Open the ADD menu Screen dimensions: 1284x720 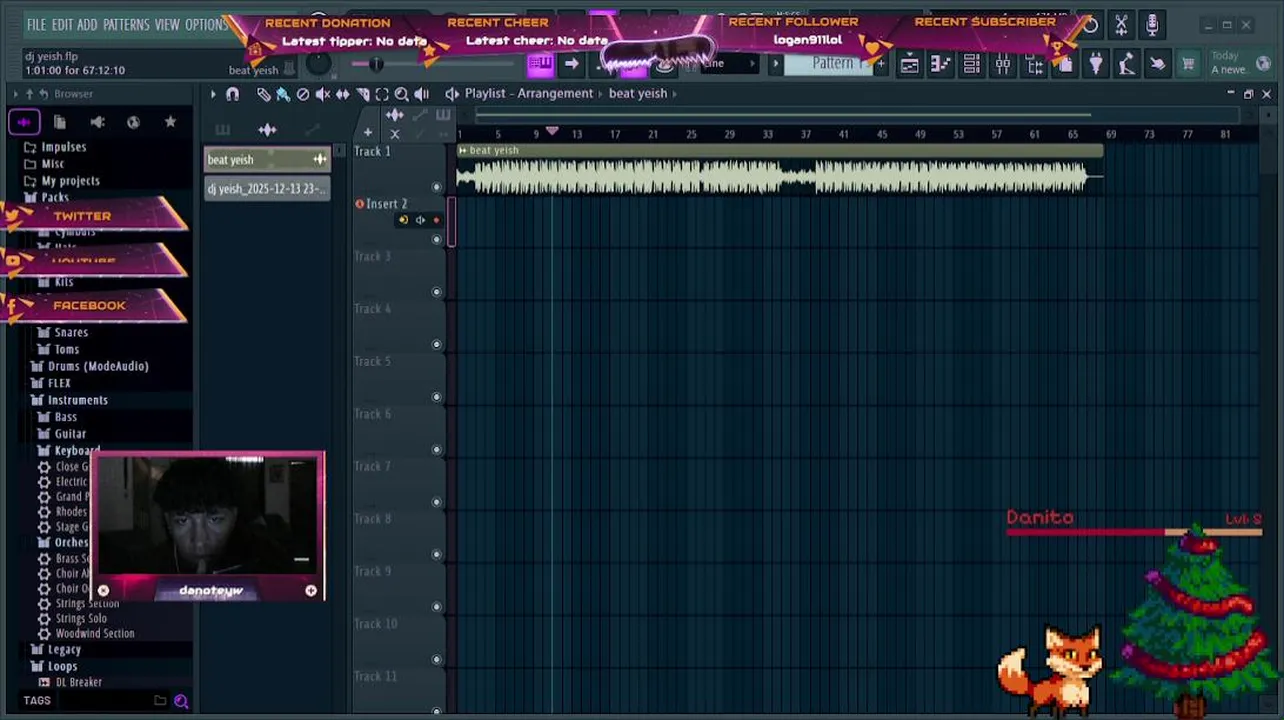point(87,25)
